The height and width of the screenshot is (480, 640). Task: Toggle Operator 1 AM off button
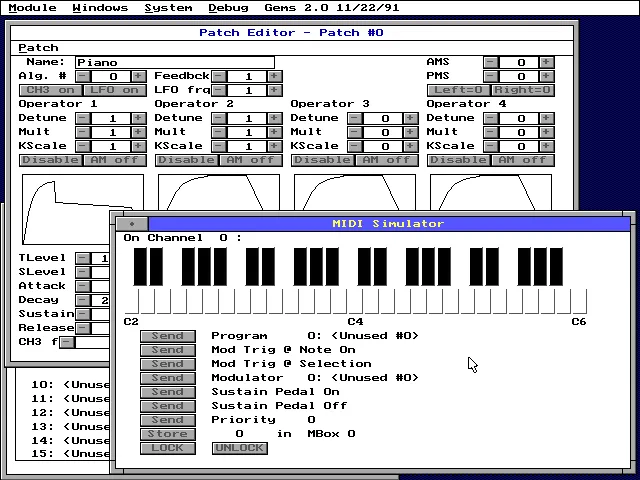point(115,160)
